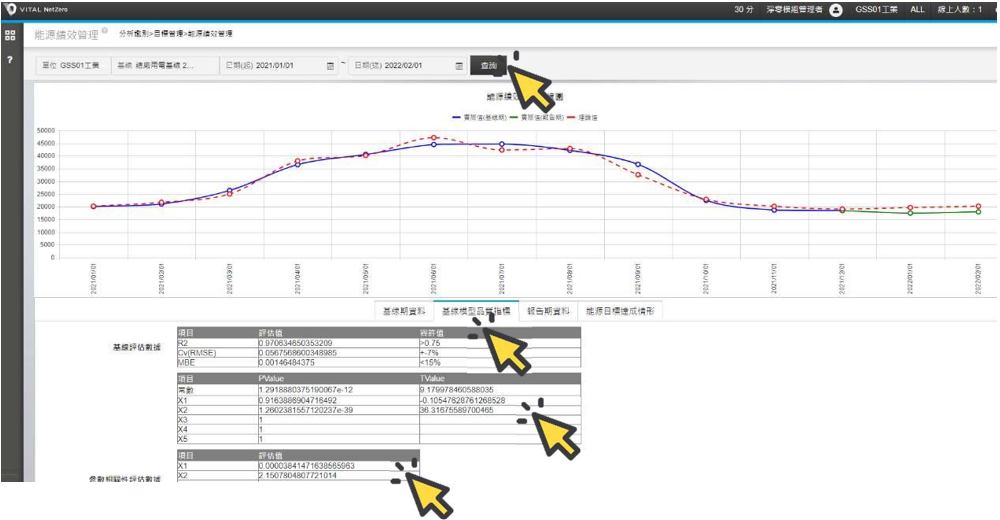
Task: Open the grid menu icon in sidebar
Action: point(9,35)
